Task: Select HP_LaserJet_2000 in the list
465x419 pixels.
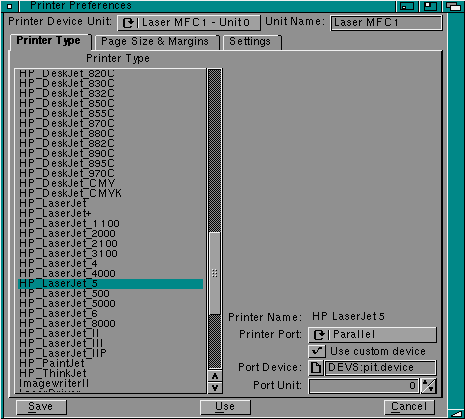Action: (110, 233)
